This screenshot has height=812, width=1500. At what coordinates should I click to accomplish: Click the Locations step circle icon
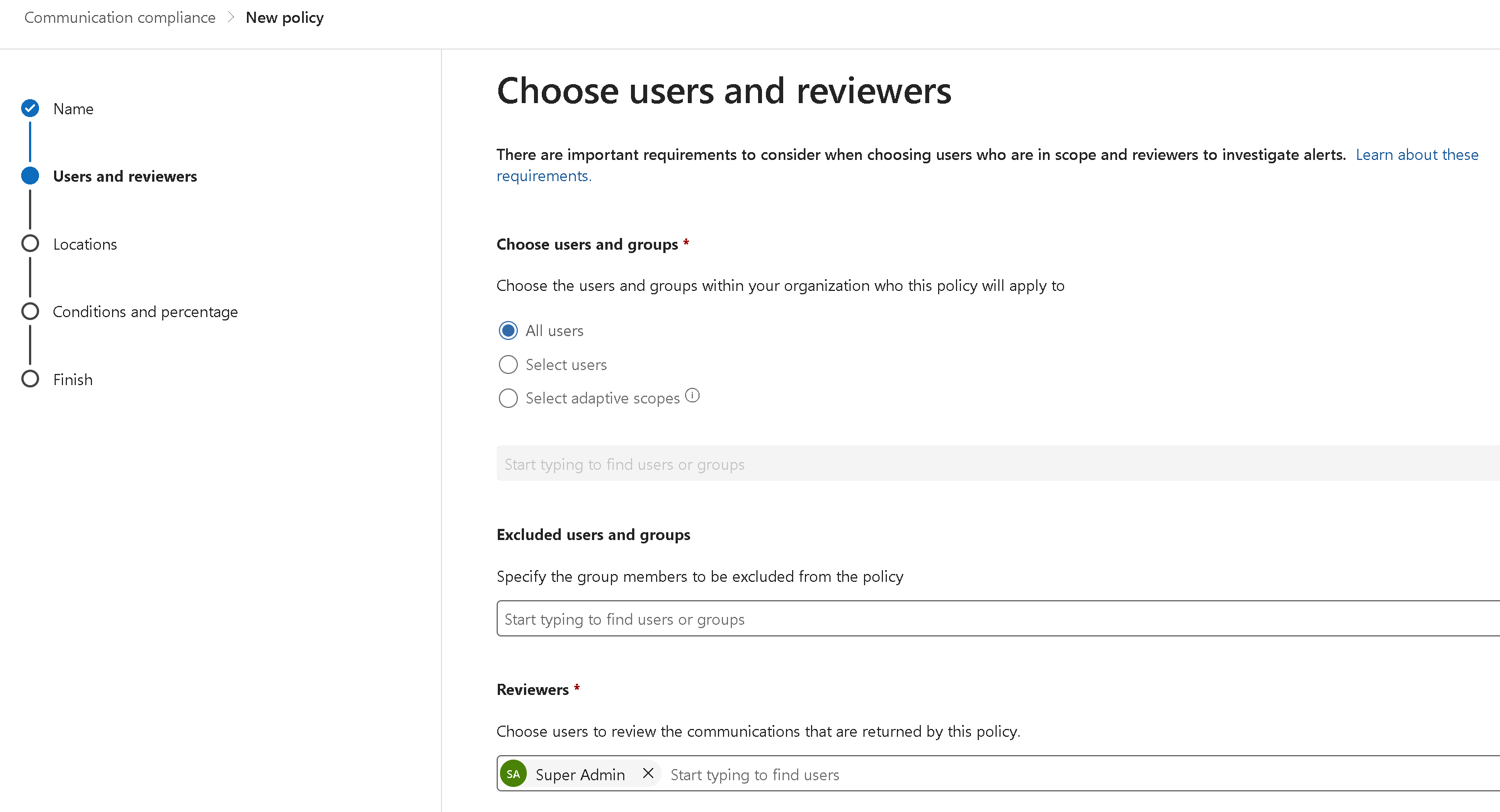(30, 244)
